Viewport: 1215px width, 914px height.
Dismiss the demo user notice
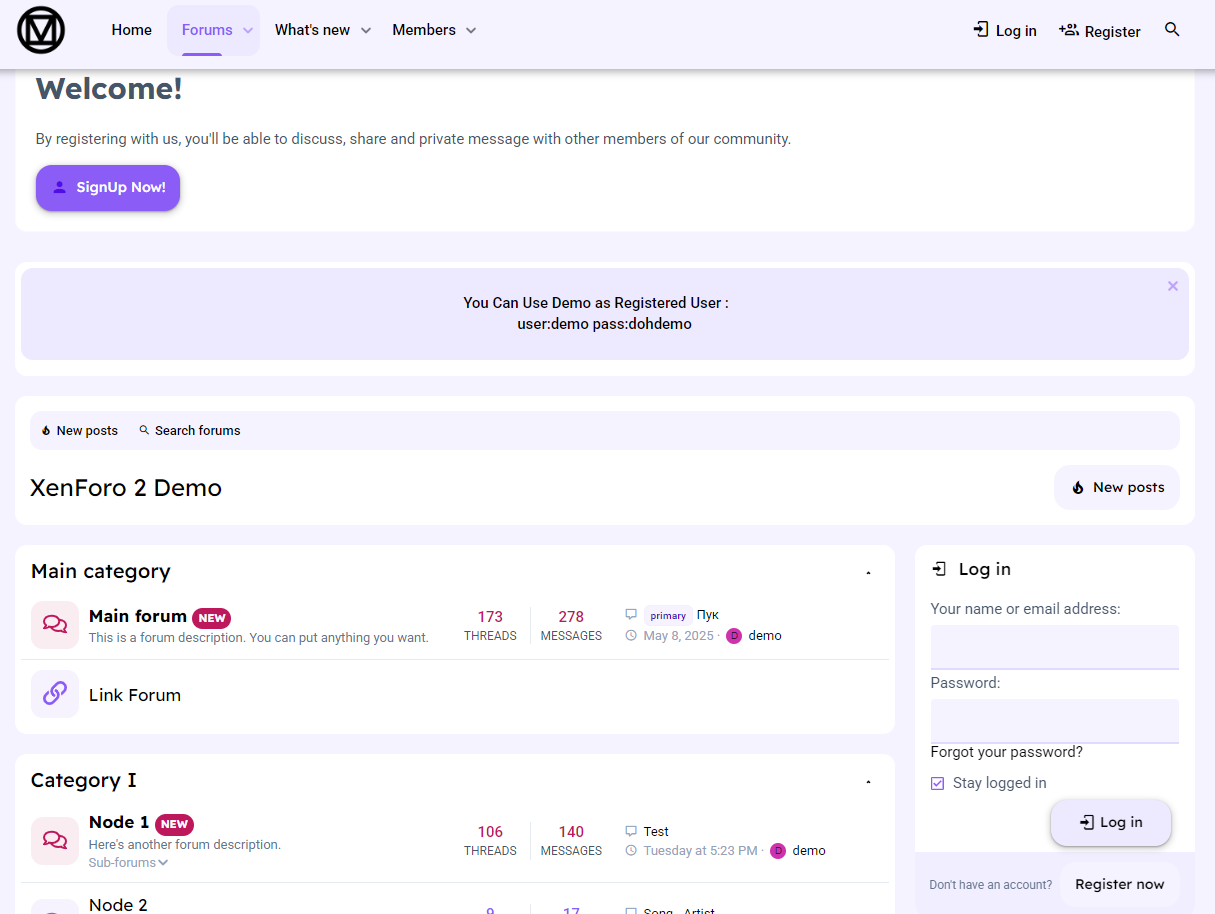1173,286
